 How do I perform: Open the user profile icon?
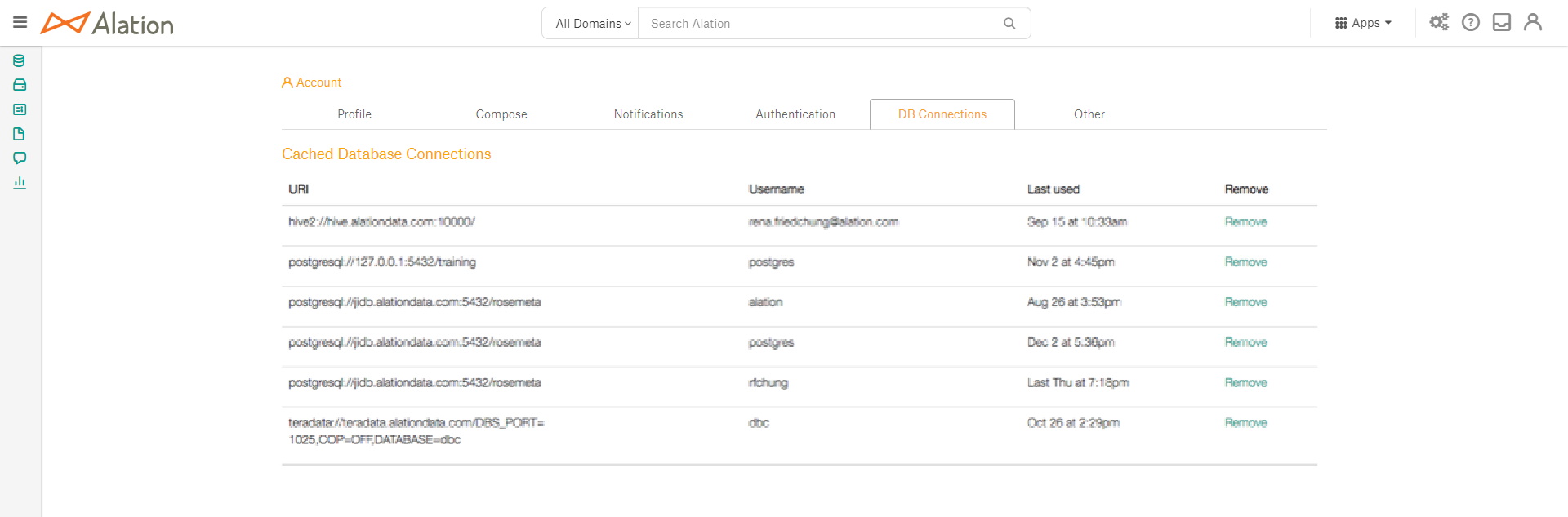[1533, 23]
